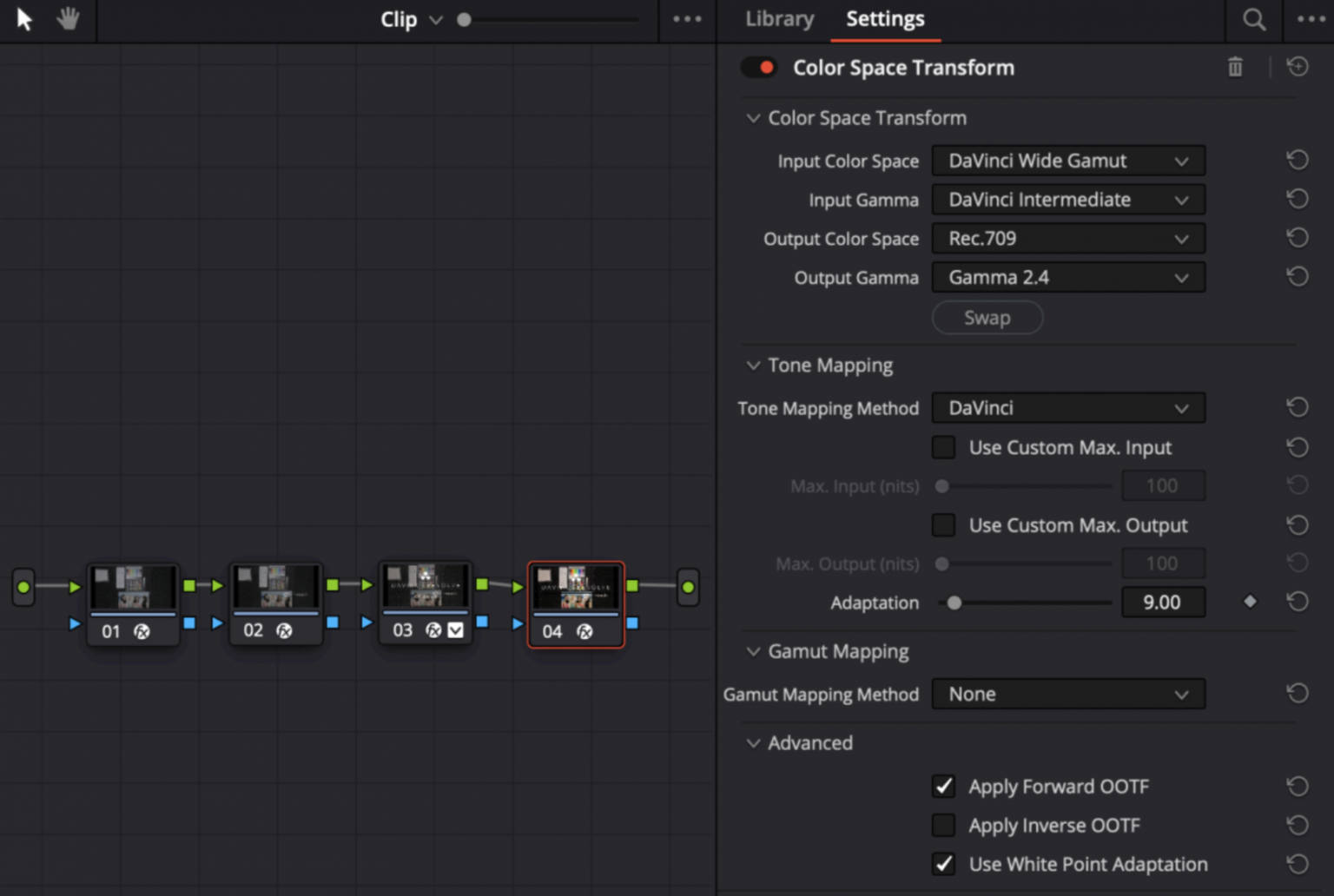Click the magnifier search icon
This screenshot has height=896, width=1334.
[1253, 19]
